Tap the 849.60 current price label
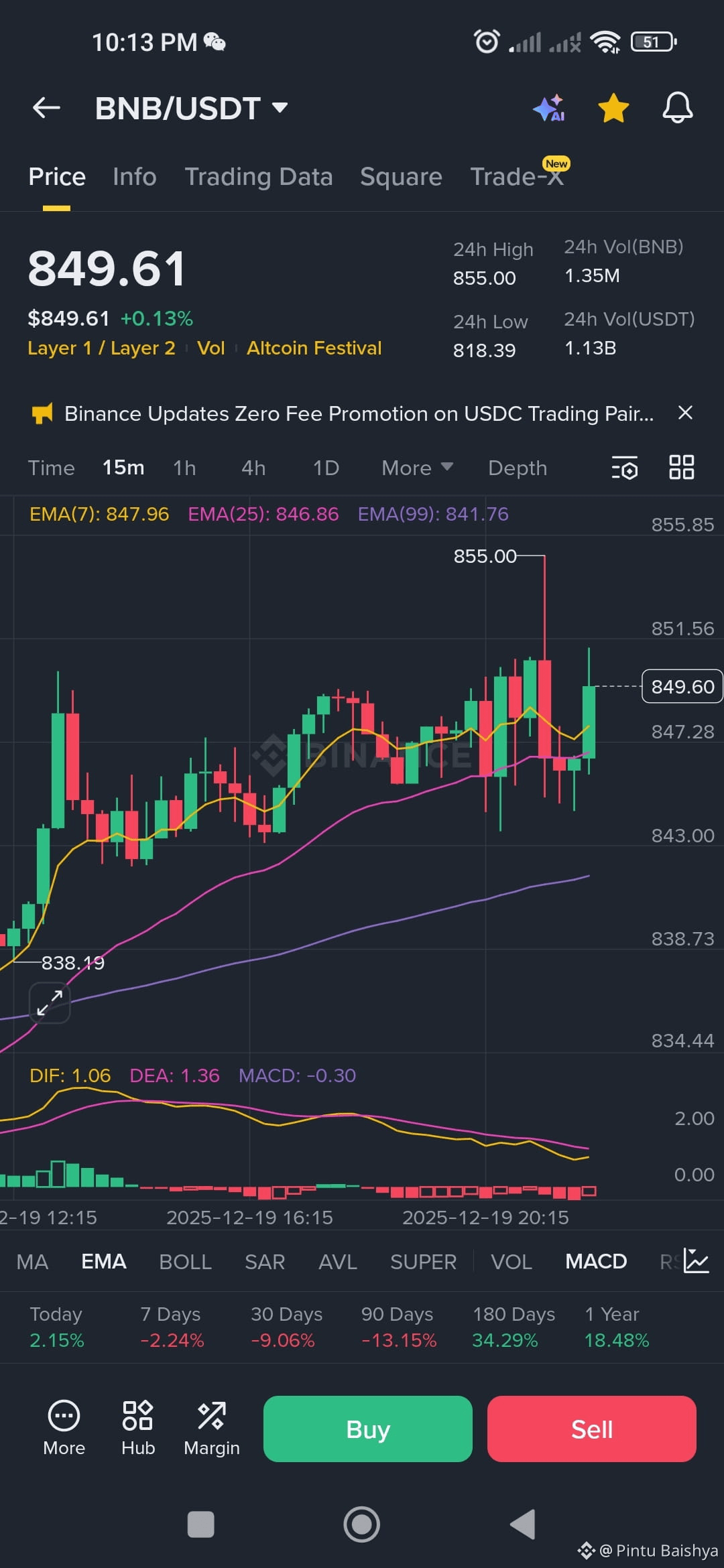Screen dimensions: 724x1568 [x=682, y=686]
